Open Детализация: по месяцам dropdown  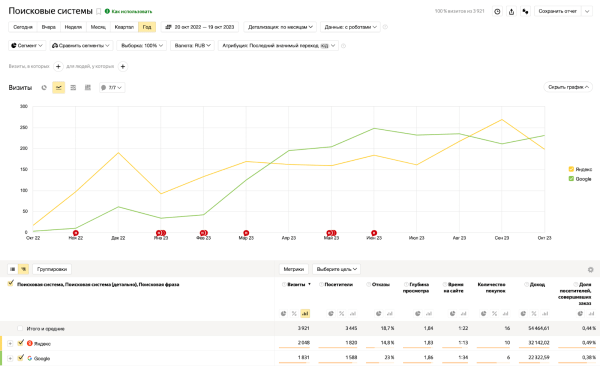coord(280,27)
